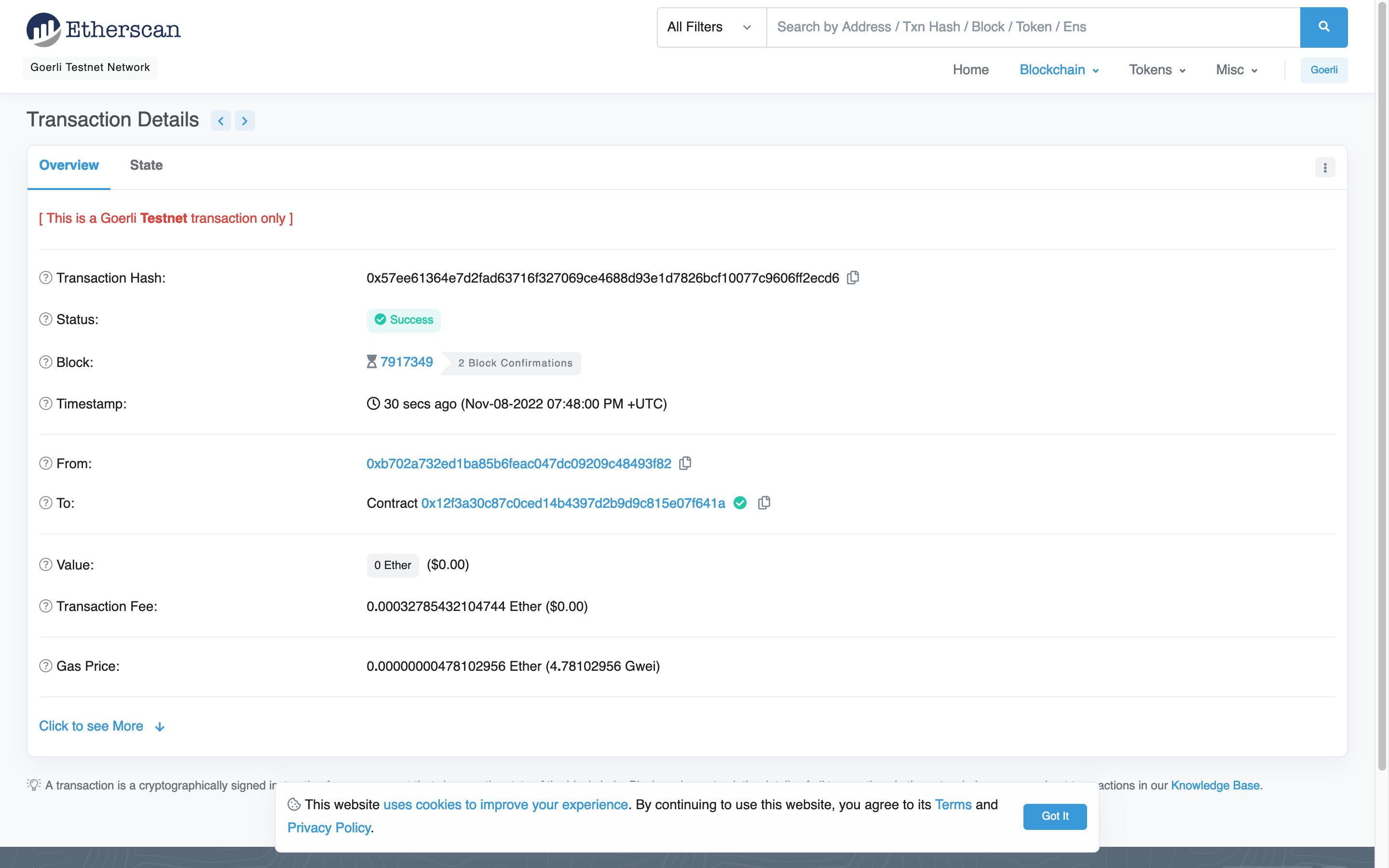Screen dimensions: 1389x868
Task: Click help icon beside Timestamp
Action: point(46,404)
